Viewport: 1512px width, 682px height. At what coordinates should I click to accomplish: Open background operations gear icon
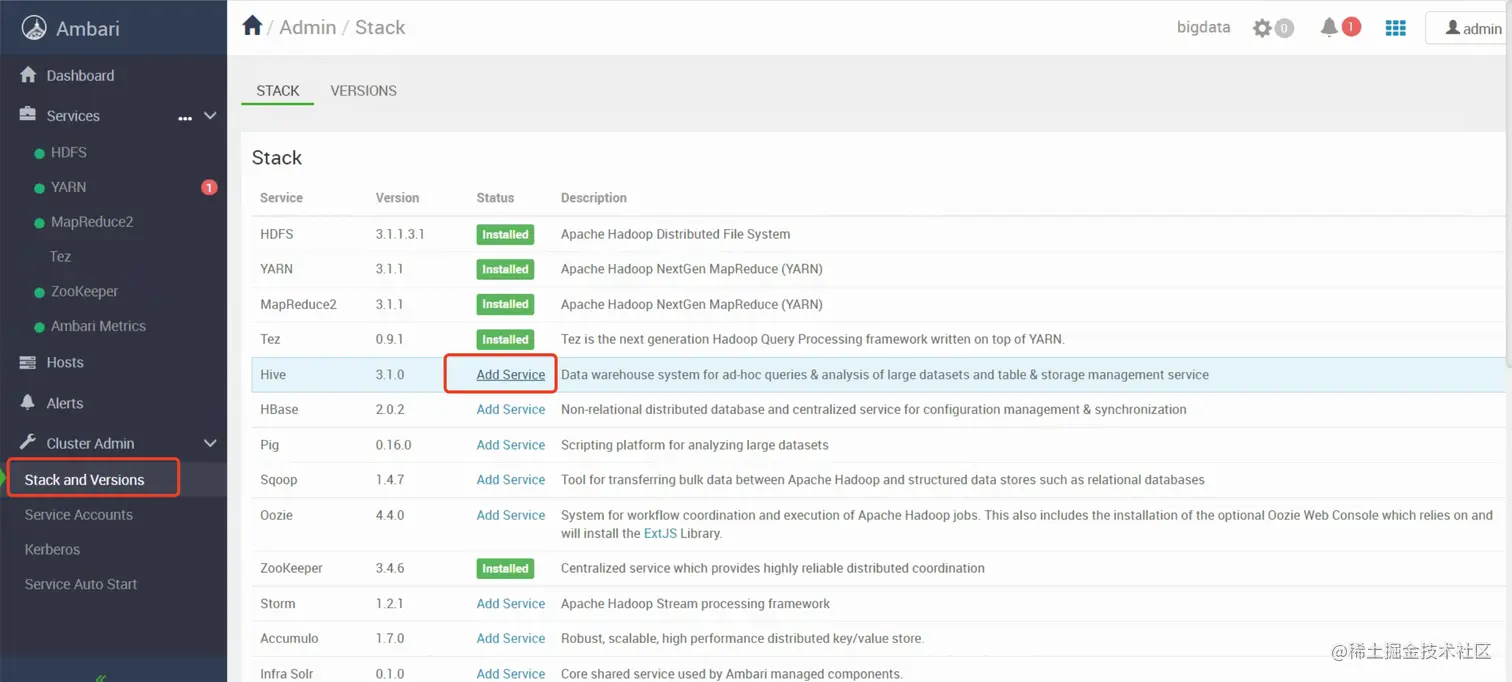point(1262,28)
